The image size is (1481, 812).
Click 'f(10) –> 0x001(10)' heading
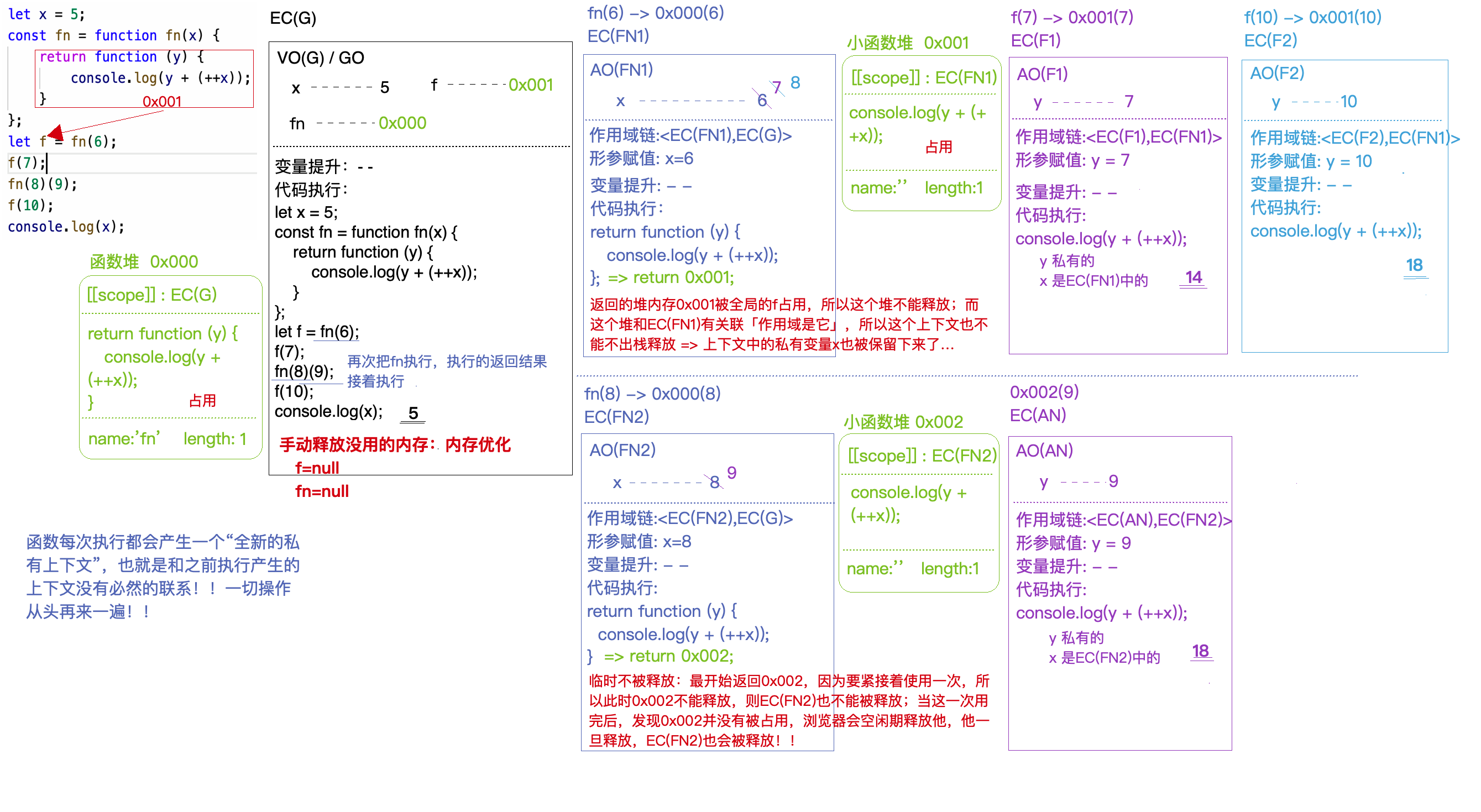(1312, 17)
